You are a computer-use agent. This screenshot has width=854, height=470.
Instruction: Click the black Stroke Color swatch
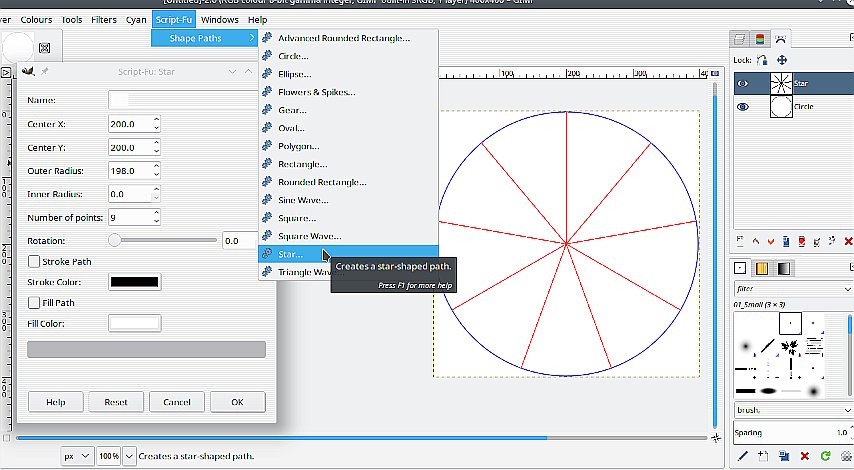(134, 282)
